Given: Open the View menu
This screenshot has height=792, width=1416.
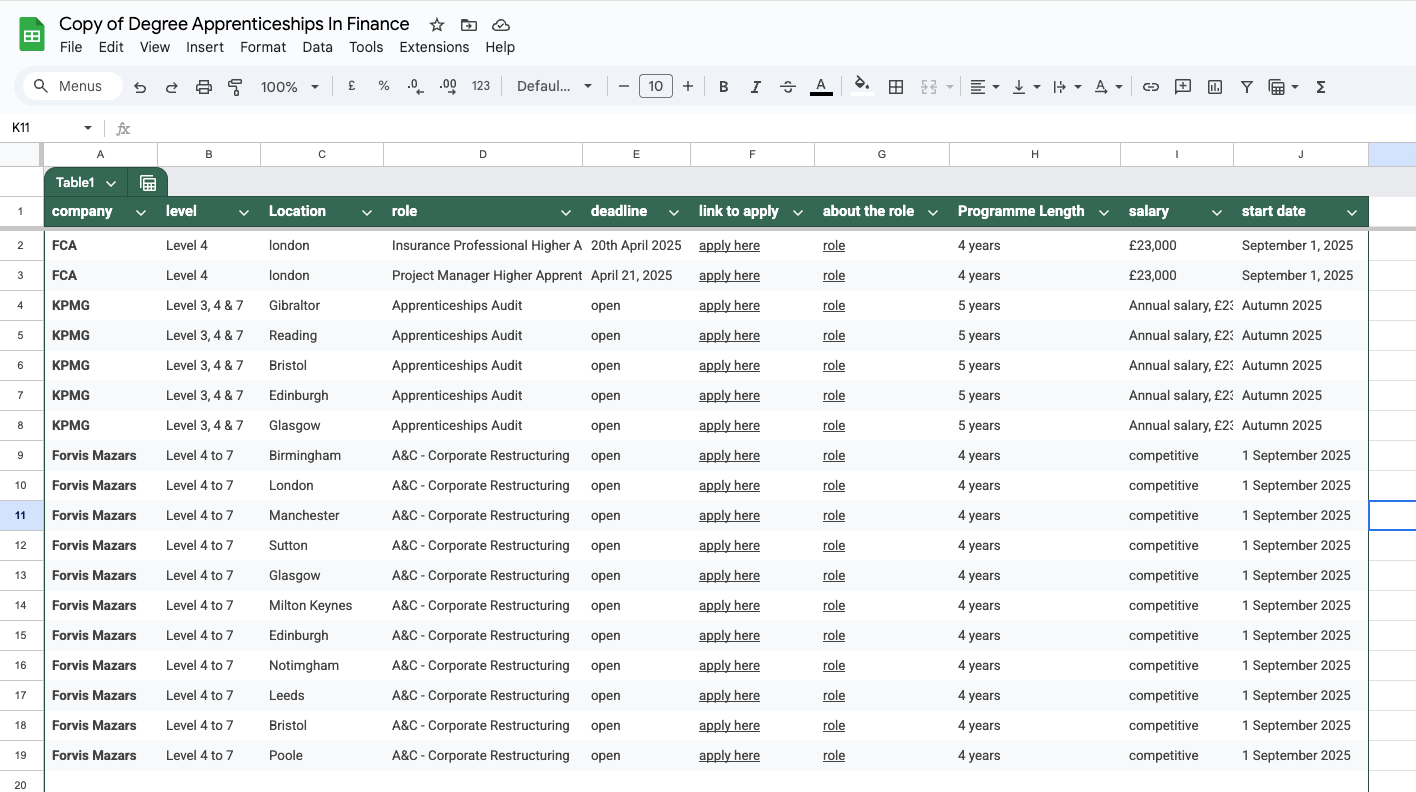Looking at the screenshot, I should pyautogui.click(x=155, y=47).
